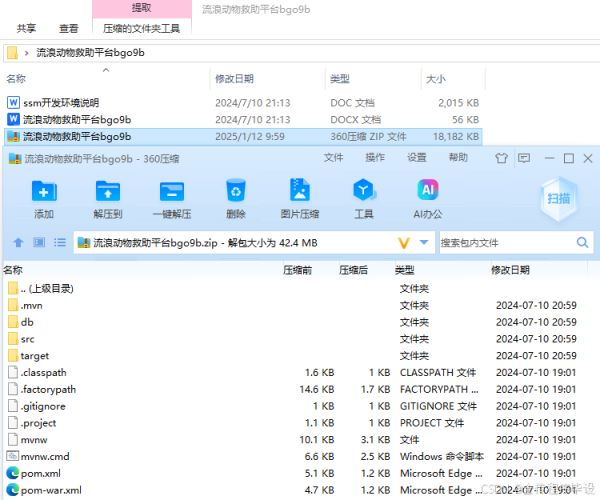Open the 帮助 menu in 360压缩
This screenshot has width=600, height=500.
[458, 158]
